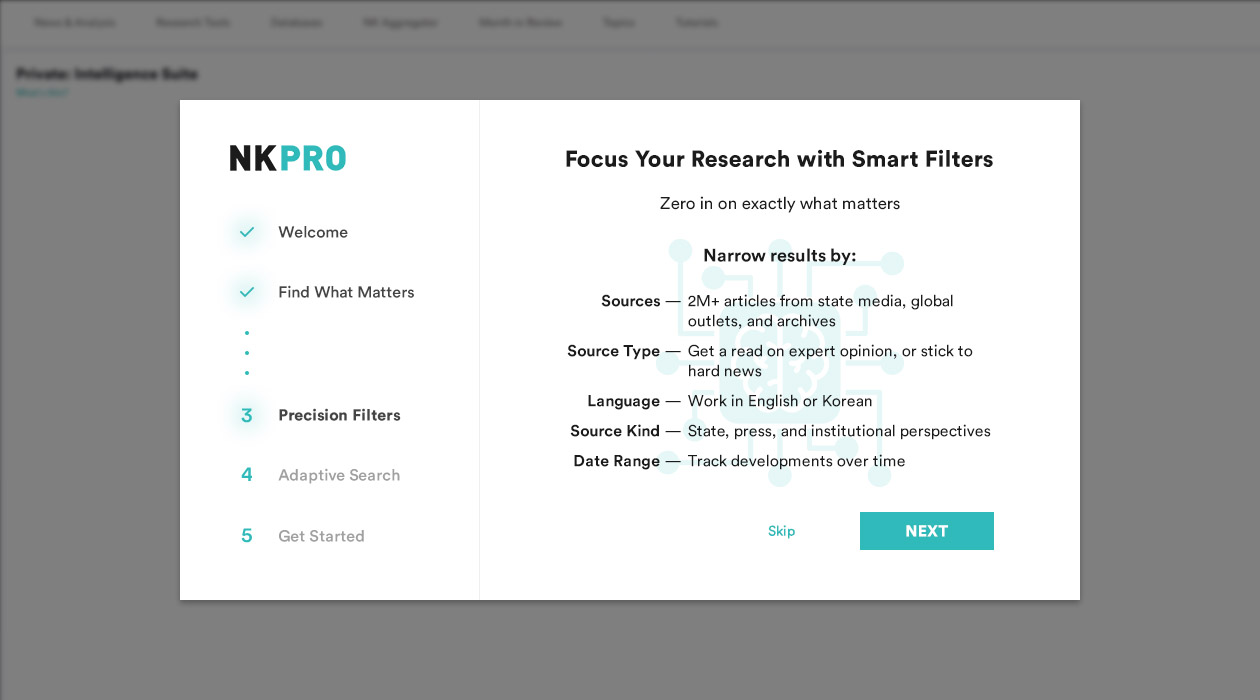Open the Research Tools menu
Screen dimensions: 1260x700
pyautogui.click(x=193, y=22)
